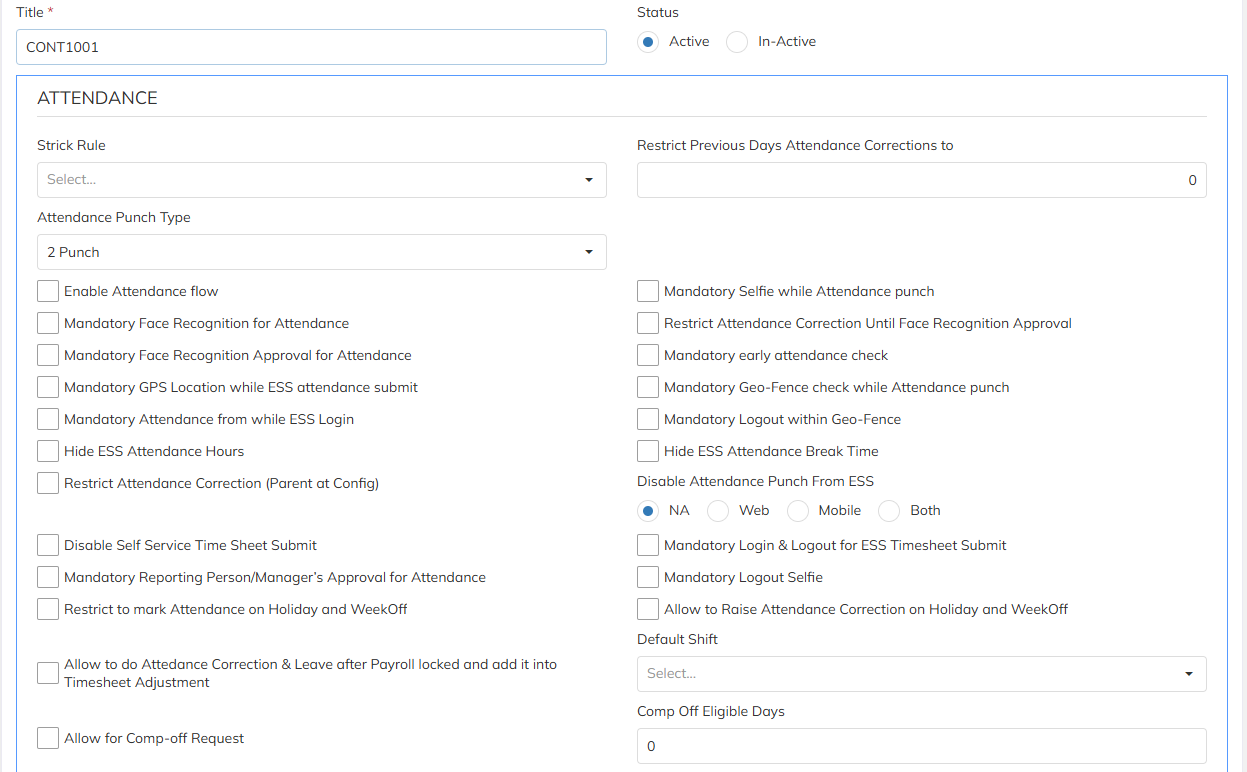Select the Active status radio button
This screenshot has width=1247, height=772.
(x=648, y=42)
